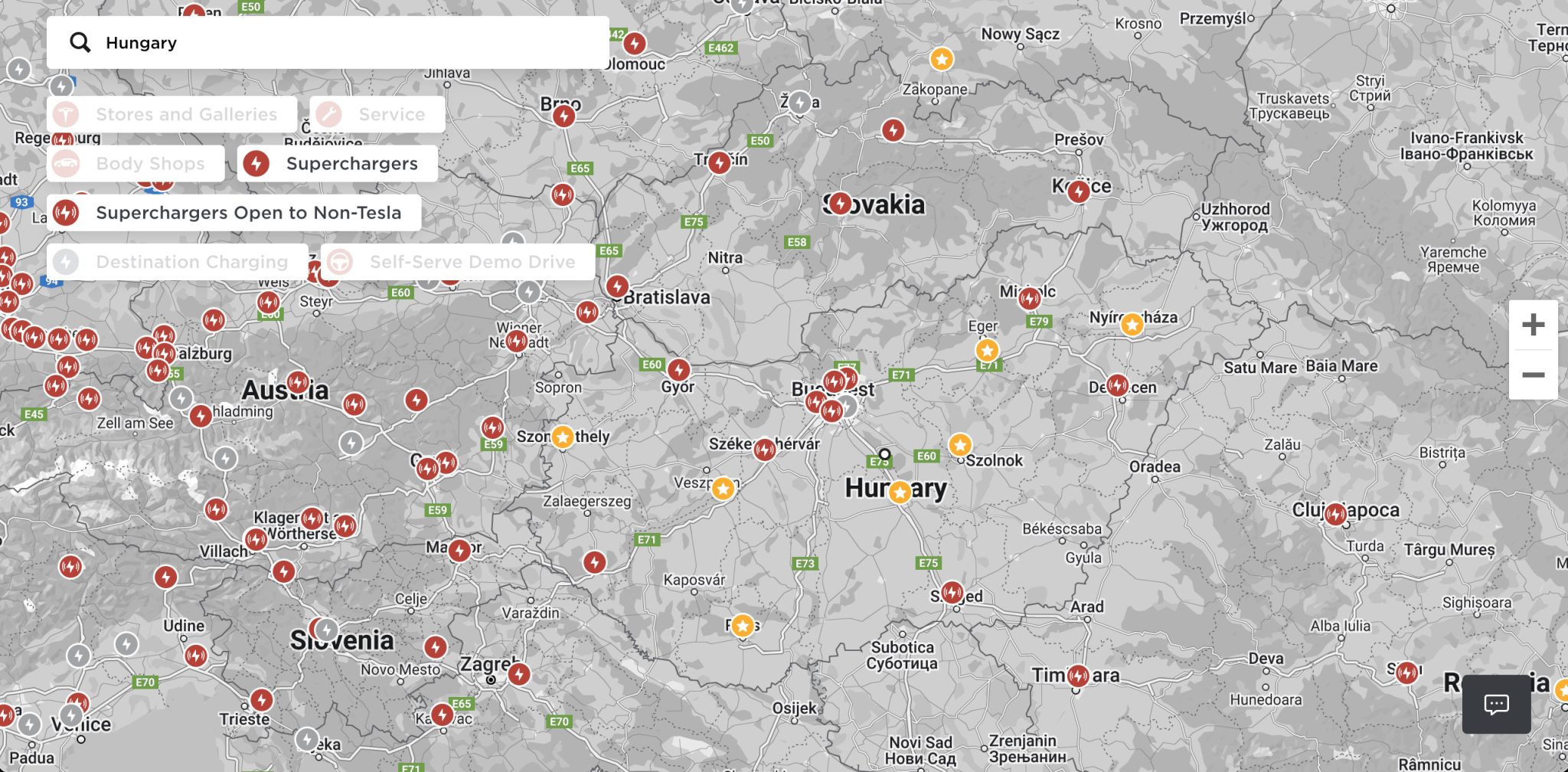Screen dimensions: 1568x772
Task: Select the Supercharger pin at Timișoara
Action: [1078, 675]
